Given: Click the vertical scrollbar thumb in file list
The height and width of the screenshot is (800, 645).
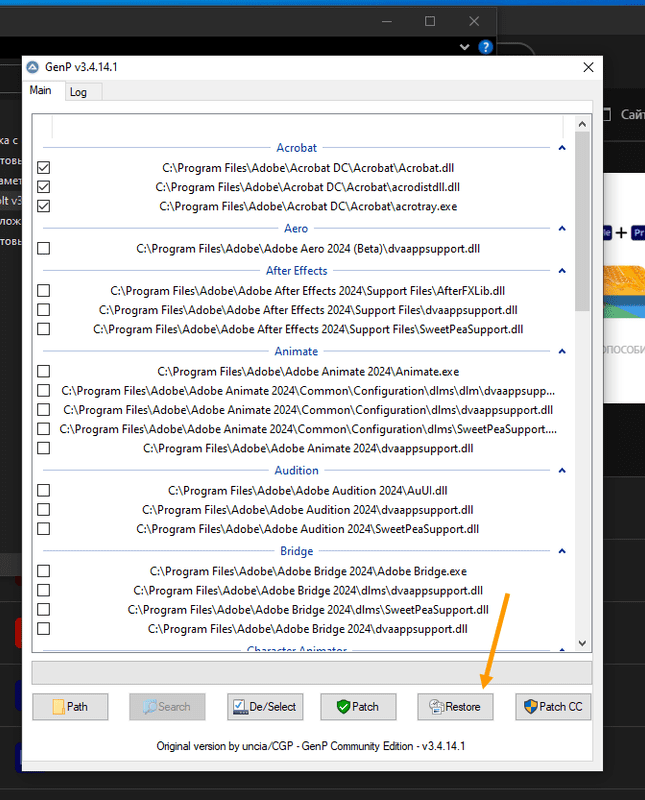Looking at the screenshot, I should [582, 220].
